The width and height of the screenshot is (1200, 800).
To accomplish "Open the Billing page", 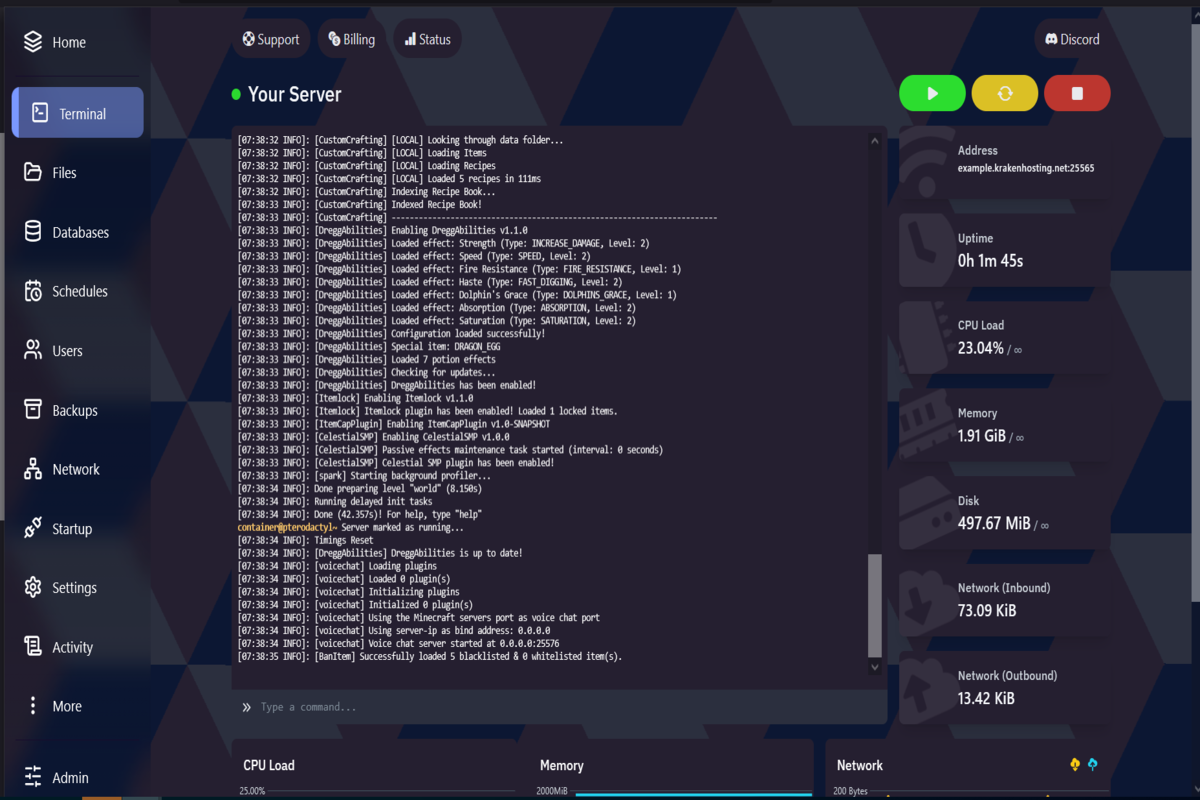I will pyautogui.click(x=351, y=38).
